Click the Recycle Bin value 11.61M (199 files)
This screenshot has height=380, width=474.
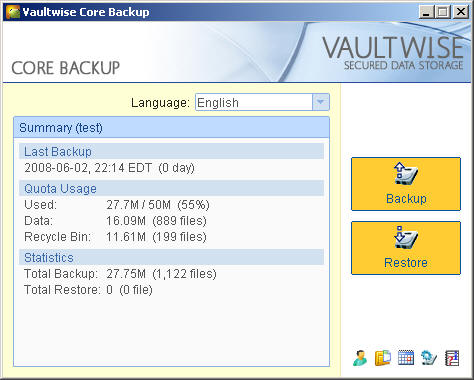coord(156,237)
